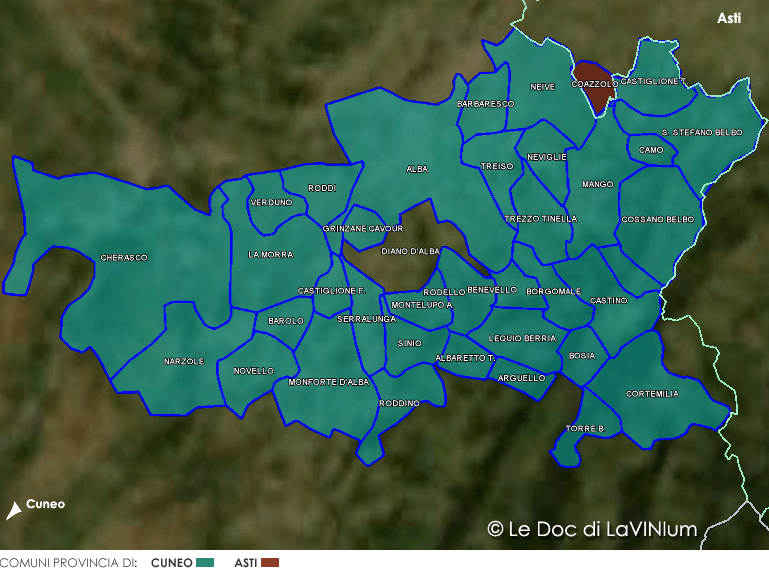769x575 pixels.
Task: Select Monforte d'Alba on the map
Action: tap(328, 382)
